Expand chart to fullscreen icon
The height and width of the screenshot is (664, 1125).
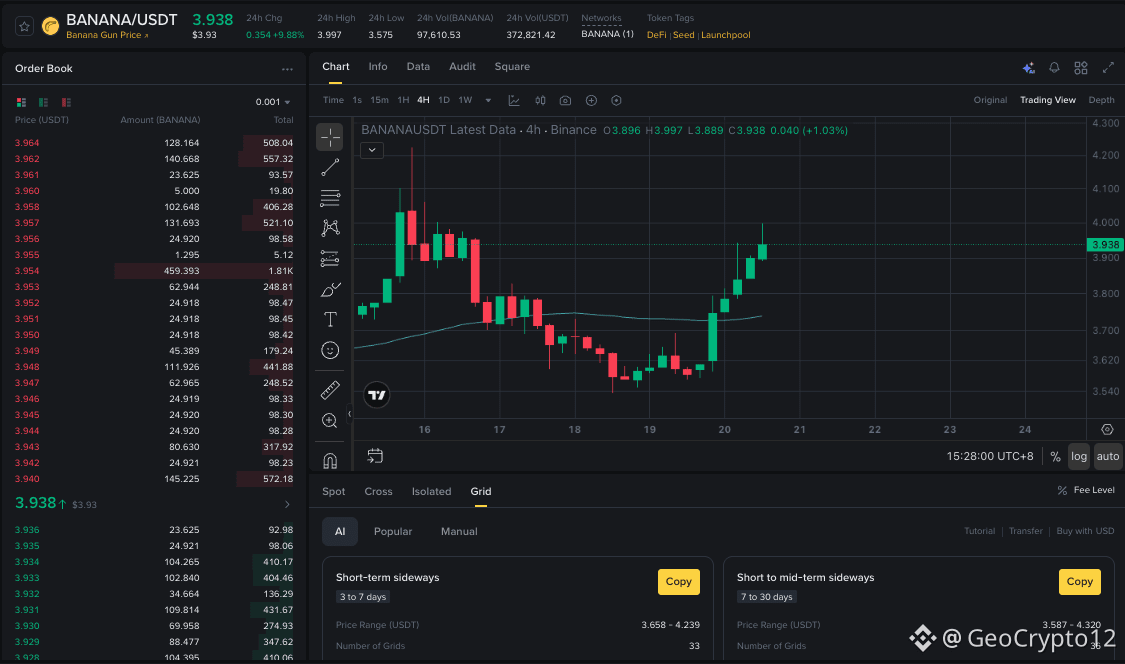click(x=1108, y=67)
